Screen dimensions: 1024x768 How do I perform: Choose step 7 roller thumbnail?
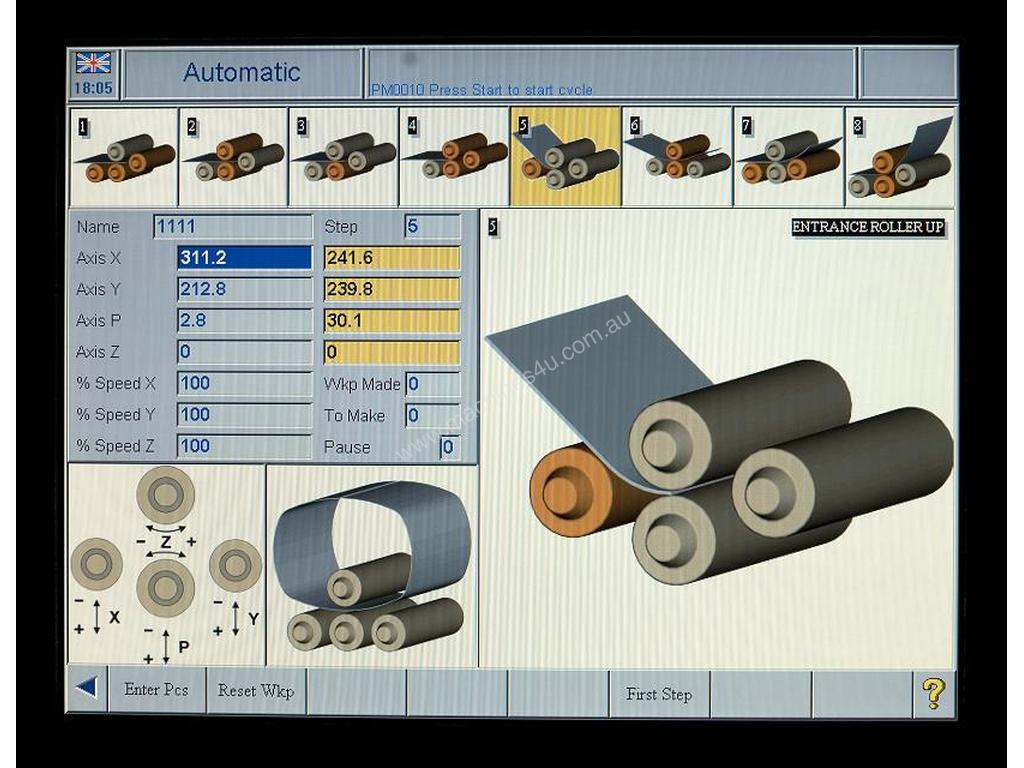(x=788, y=157)
